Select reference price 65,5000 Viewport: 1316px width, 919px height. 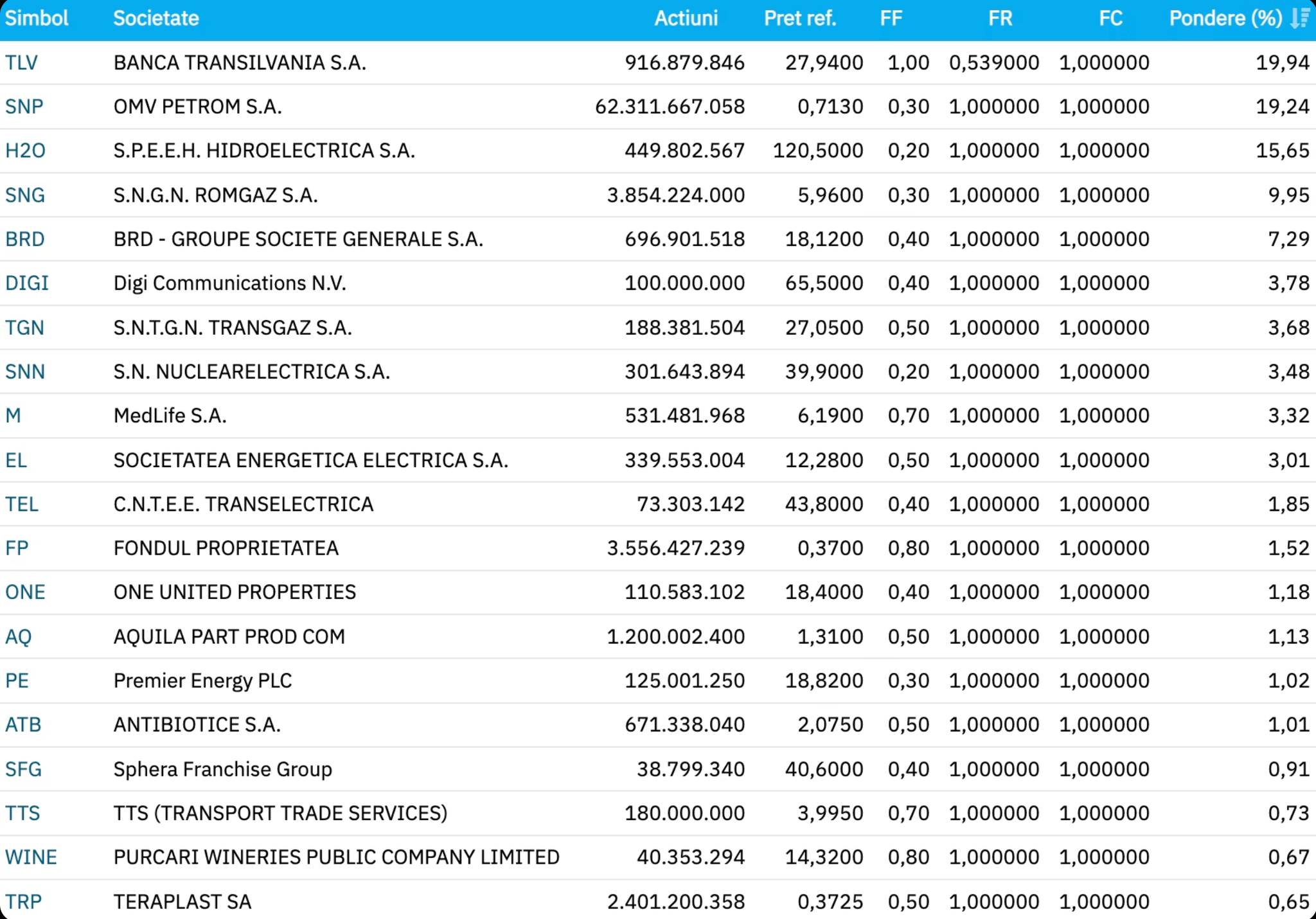tap(824, 283)
